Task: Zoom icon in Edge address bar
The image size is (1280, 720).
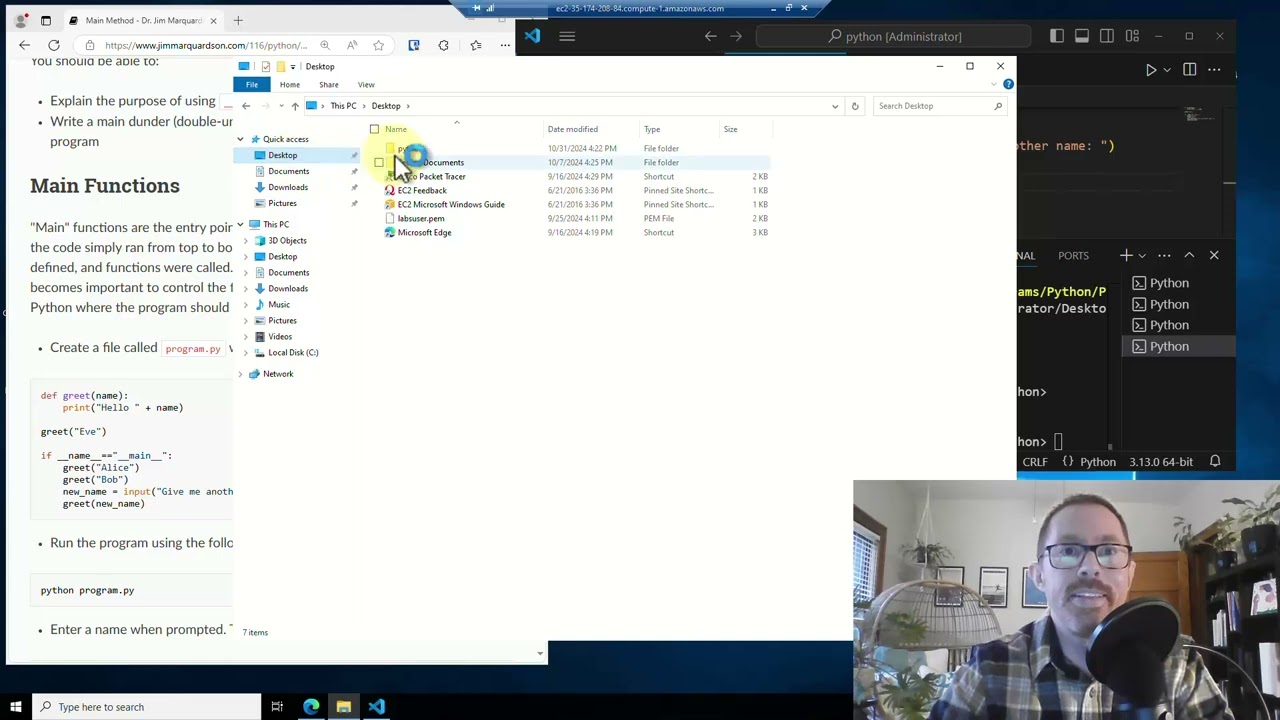Action: [x=325, y=45]
